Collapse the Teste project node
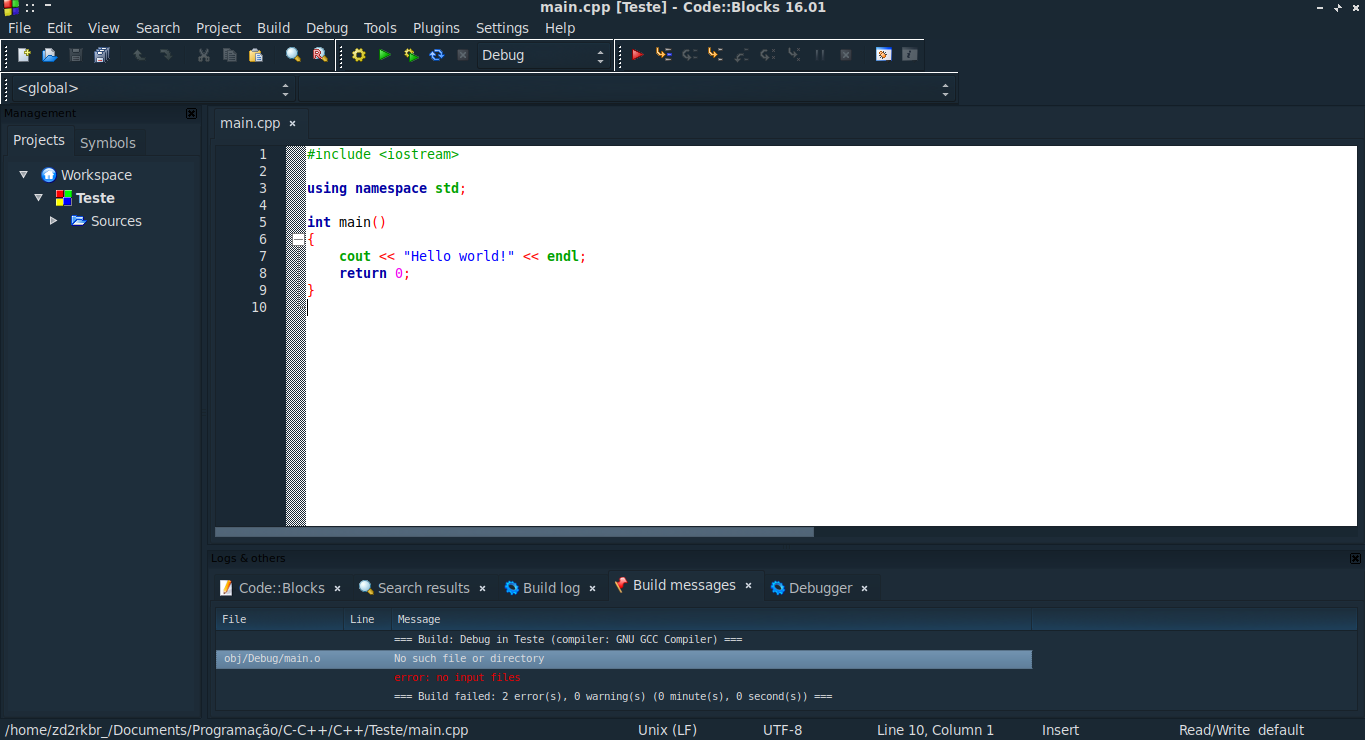The width and height of the screenshot is (1365, 740). click(38, 198)
